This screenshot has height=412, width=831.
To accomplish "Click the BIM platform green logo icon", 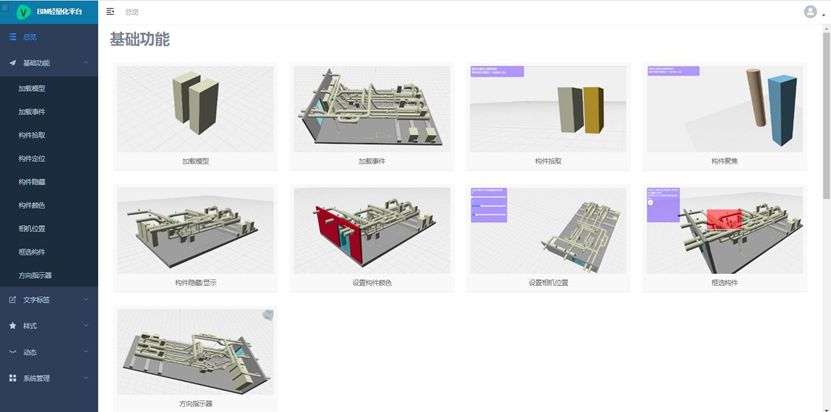I will tap(24, 12).
